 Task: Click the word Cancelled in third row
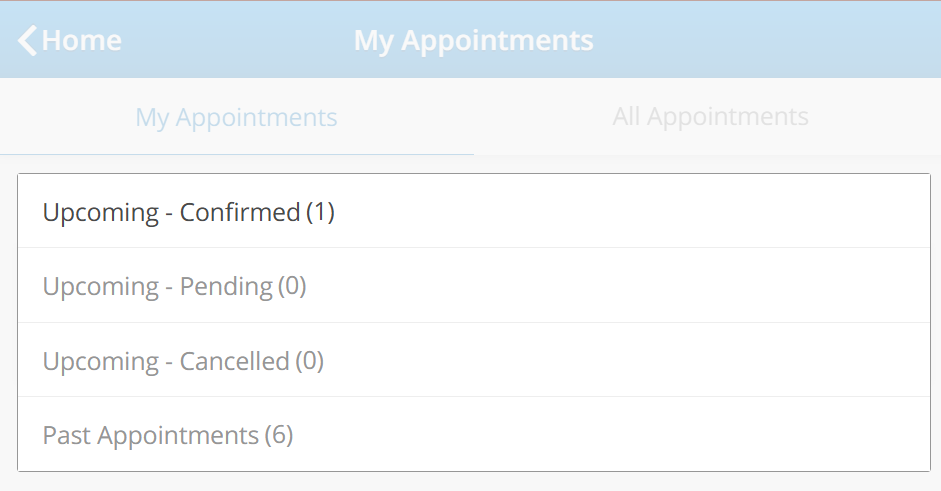[235, 361]
